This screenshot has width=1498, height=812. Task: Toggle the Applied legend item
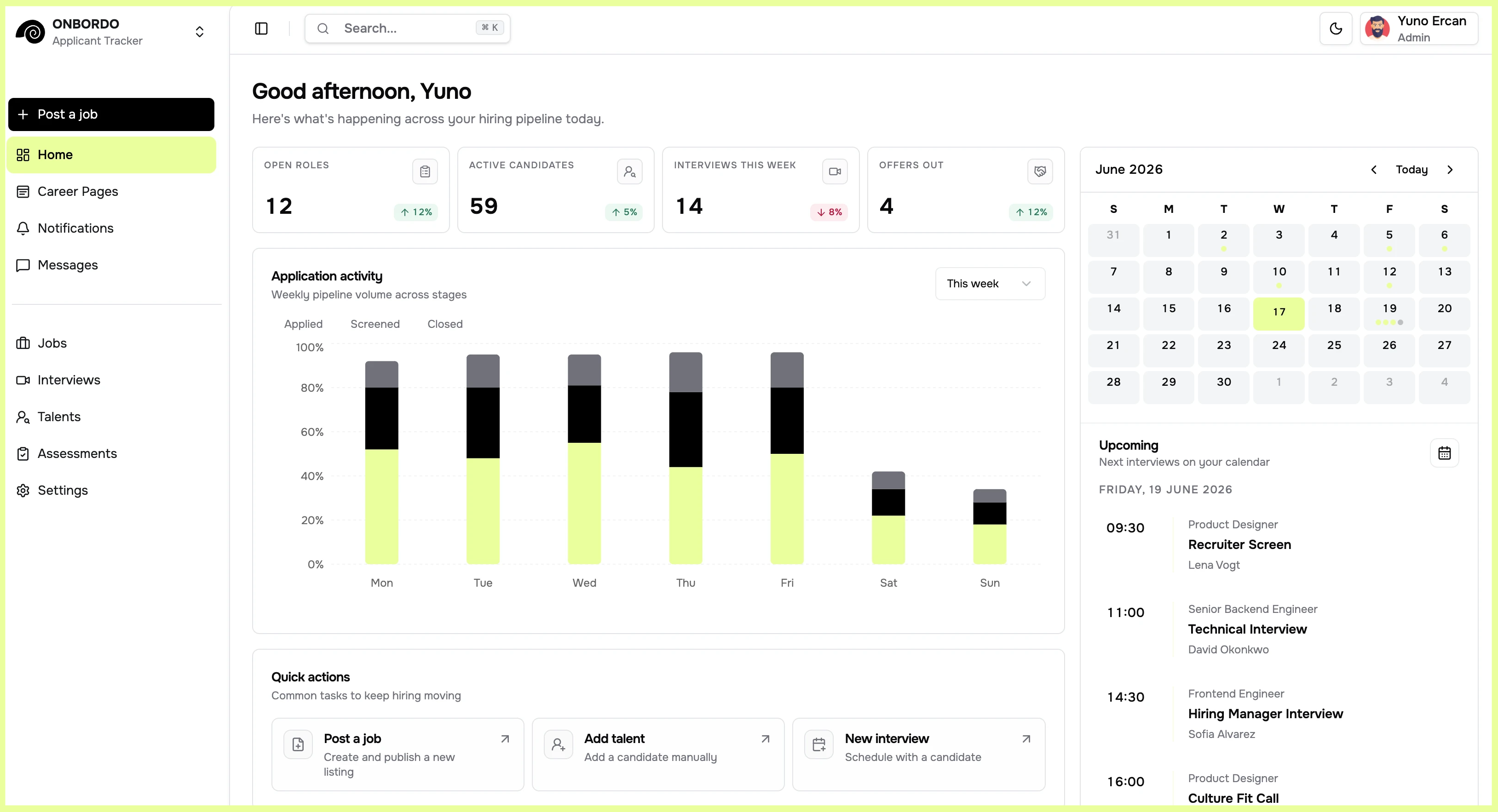click(303, 324)
